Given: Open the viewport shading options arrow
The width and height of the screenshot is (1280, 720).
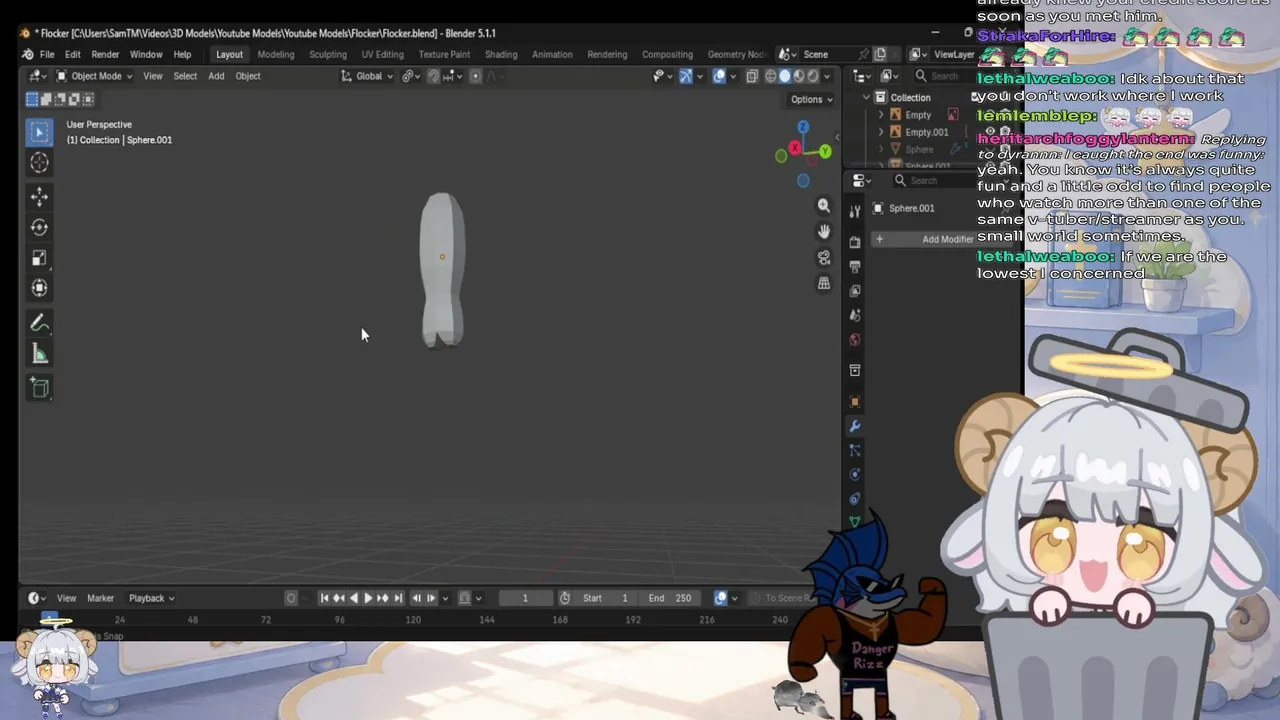Looking at the screenshot, I should [827, 76].
